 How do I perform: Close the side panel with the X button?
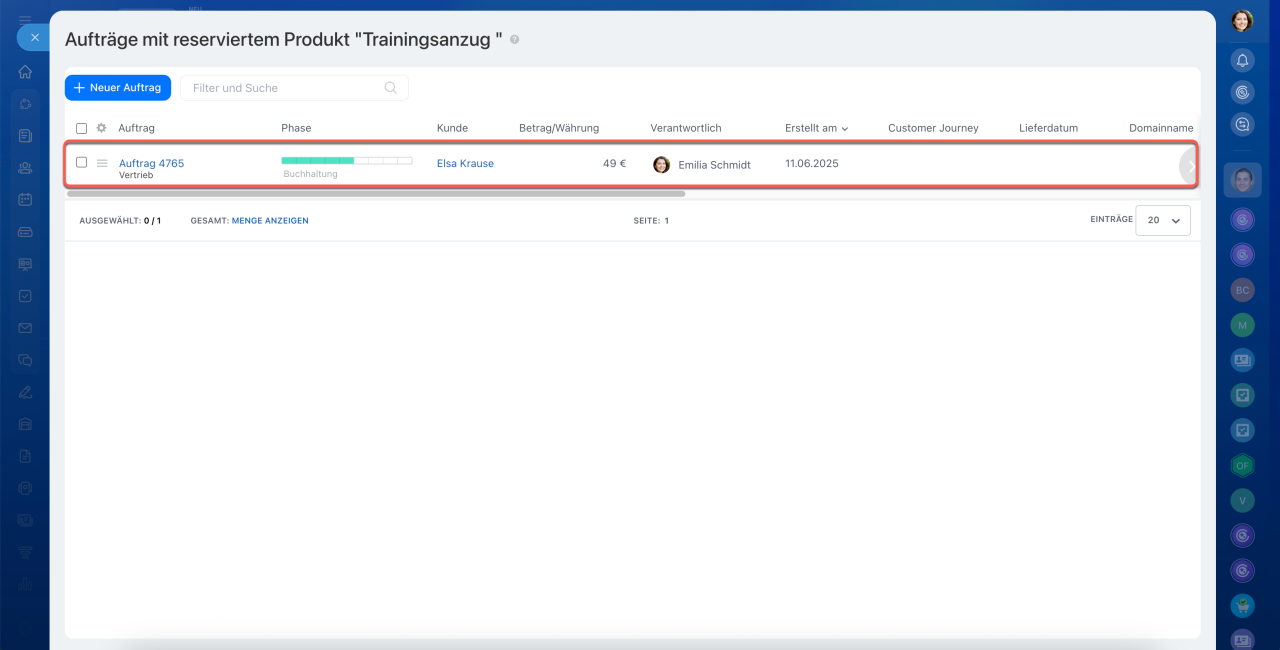(x=34, y=37)
